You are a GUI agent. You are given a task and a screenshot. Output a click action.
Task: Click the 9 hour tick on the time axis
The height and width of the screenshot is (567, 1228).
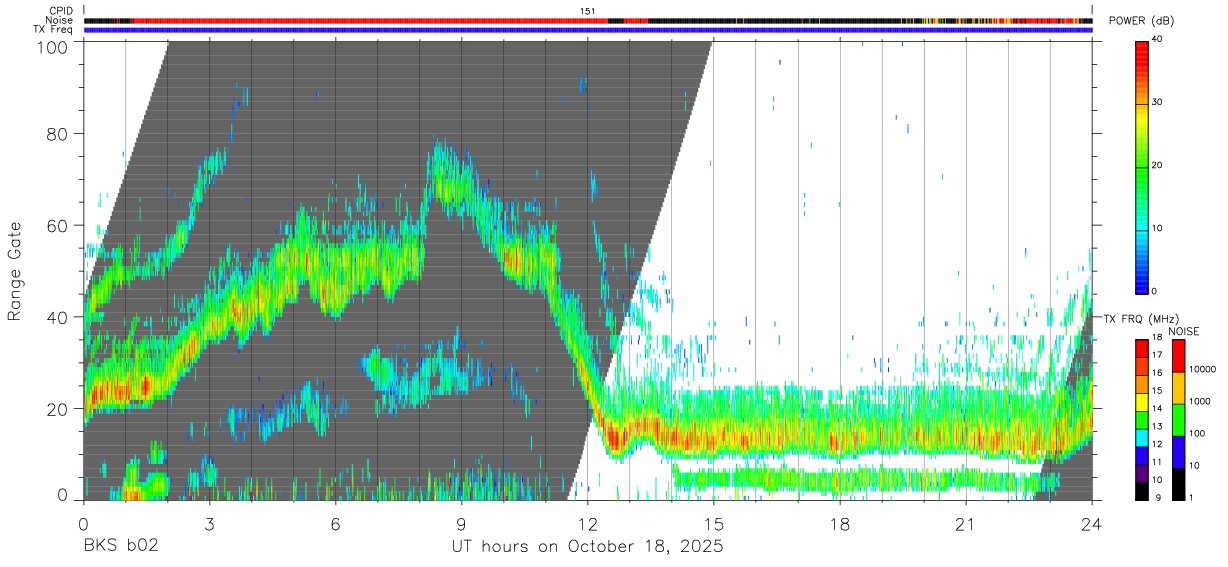(461, 523)
